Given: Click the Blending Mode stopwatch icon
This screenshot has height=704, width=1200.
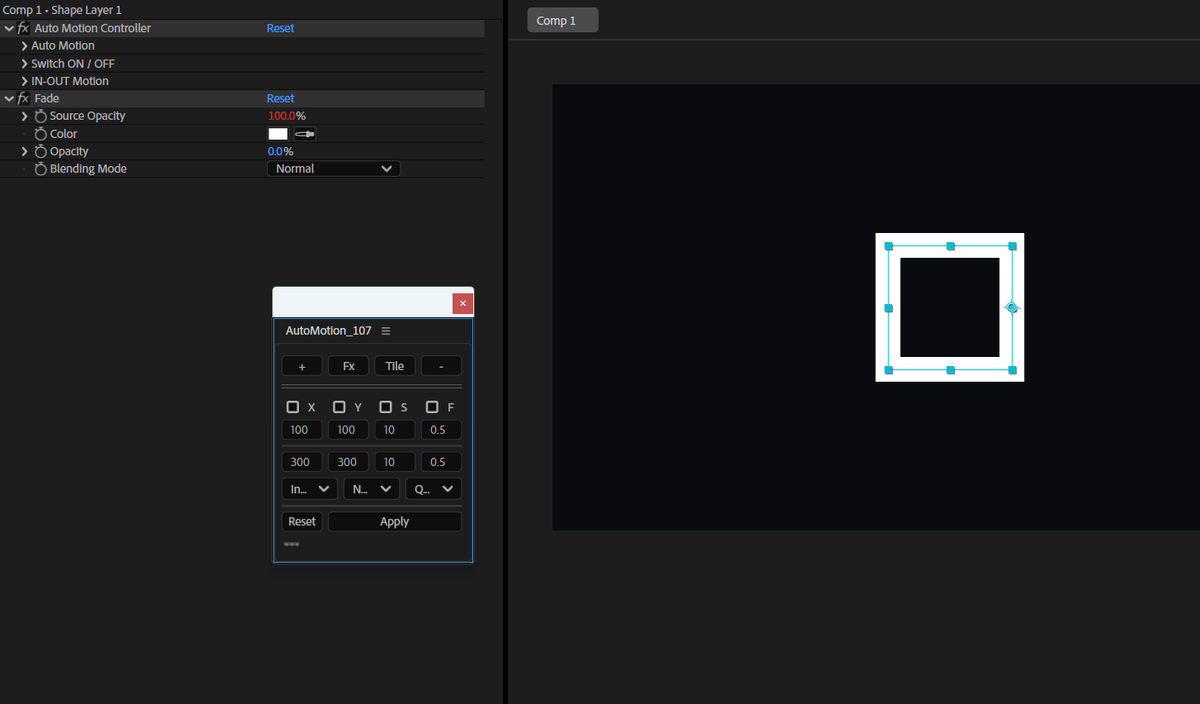Looking at the screenshot, I should pos(41,169).
